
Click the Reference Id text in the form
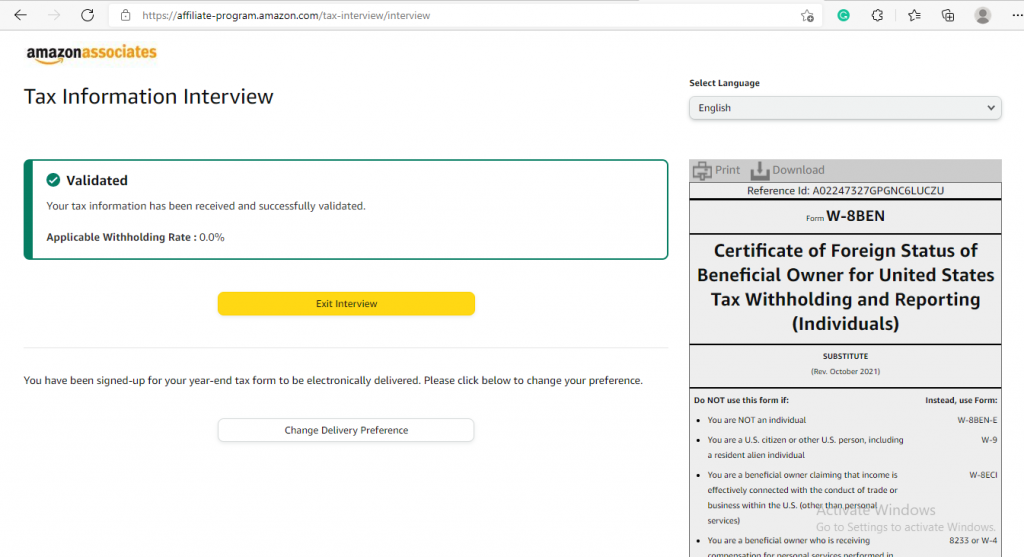(845, 191)
